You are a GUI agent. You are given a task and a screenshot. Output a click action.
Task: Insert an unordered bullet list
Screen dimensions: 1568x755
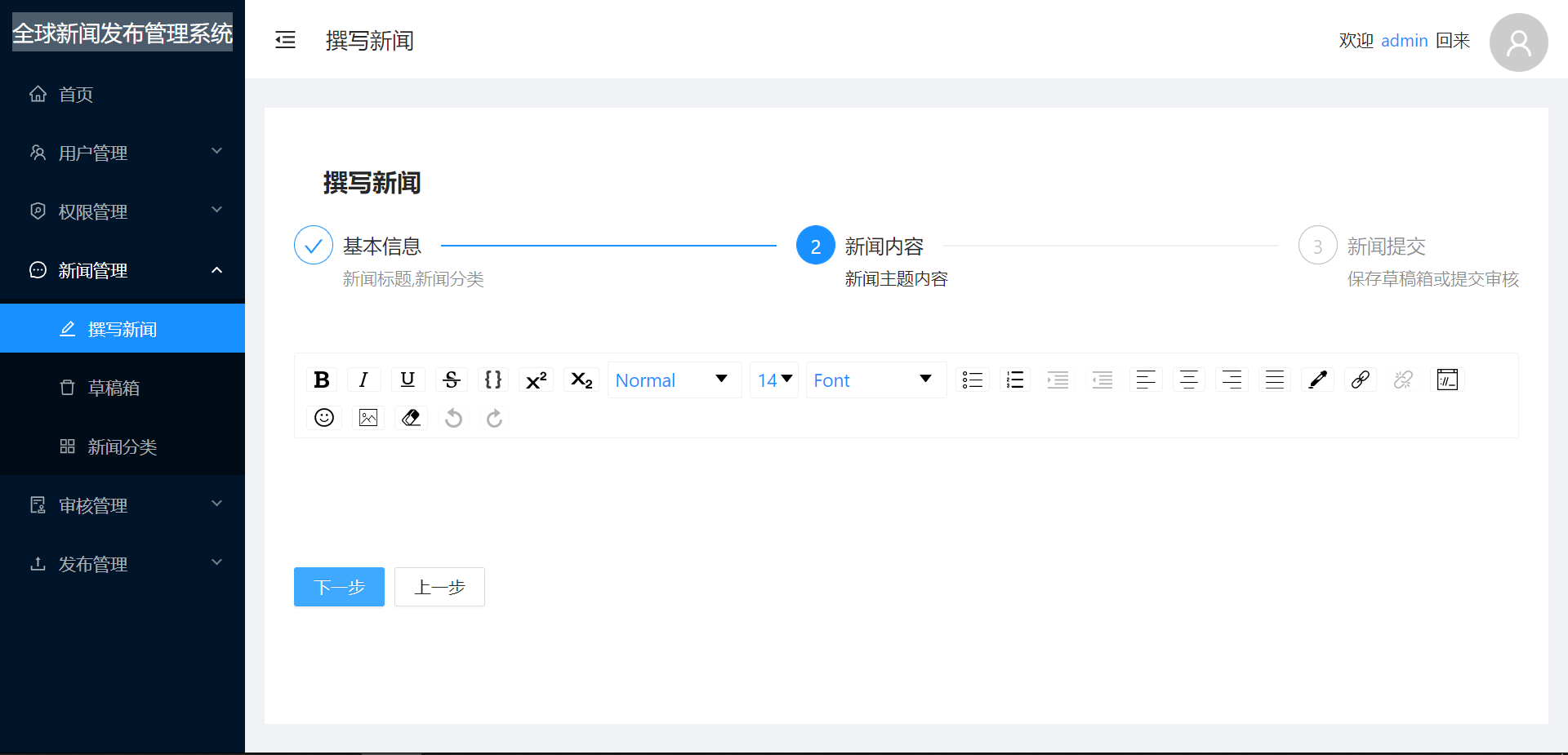click(x=972, y=380)
